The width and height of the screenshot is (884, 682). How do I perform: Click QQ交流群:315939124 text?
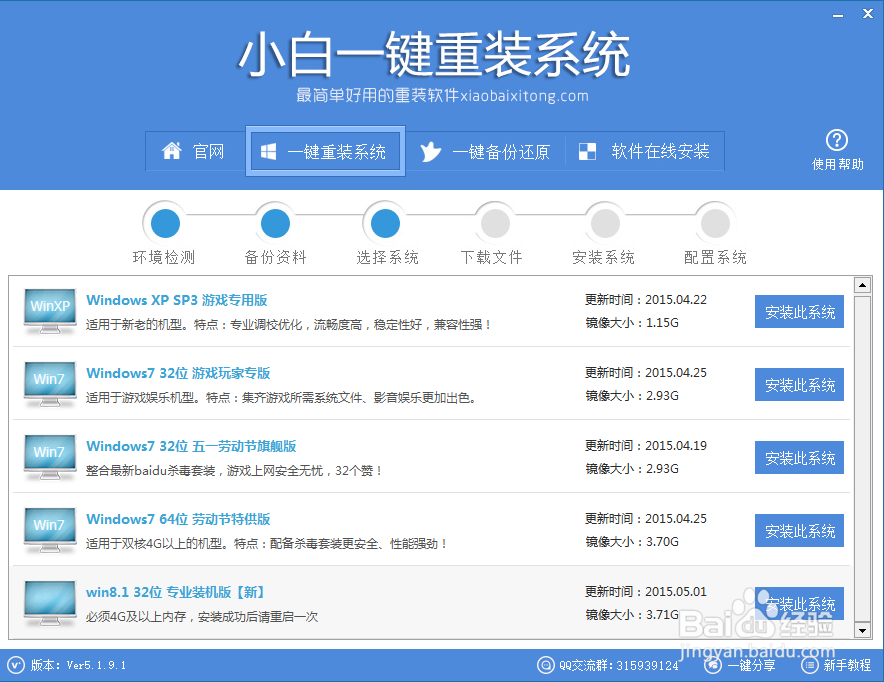619,665
